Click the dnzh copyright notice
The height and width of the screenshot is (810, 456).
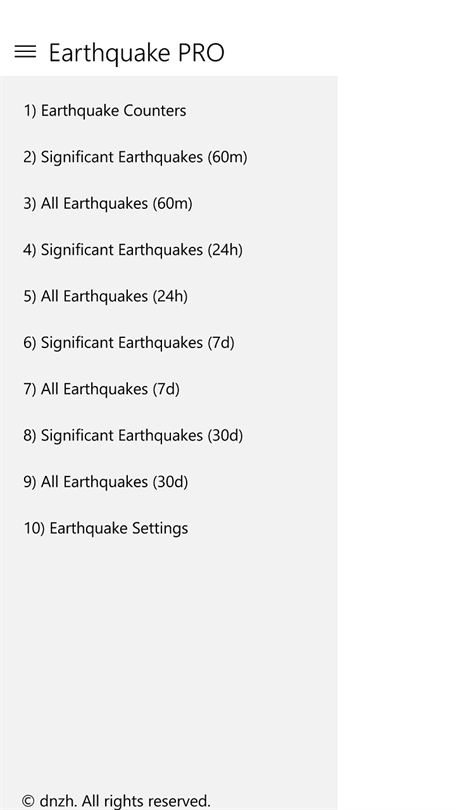[x=116, y=801]
